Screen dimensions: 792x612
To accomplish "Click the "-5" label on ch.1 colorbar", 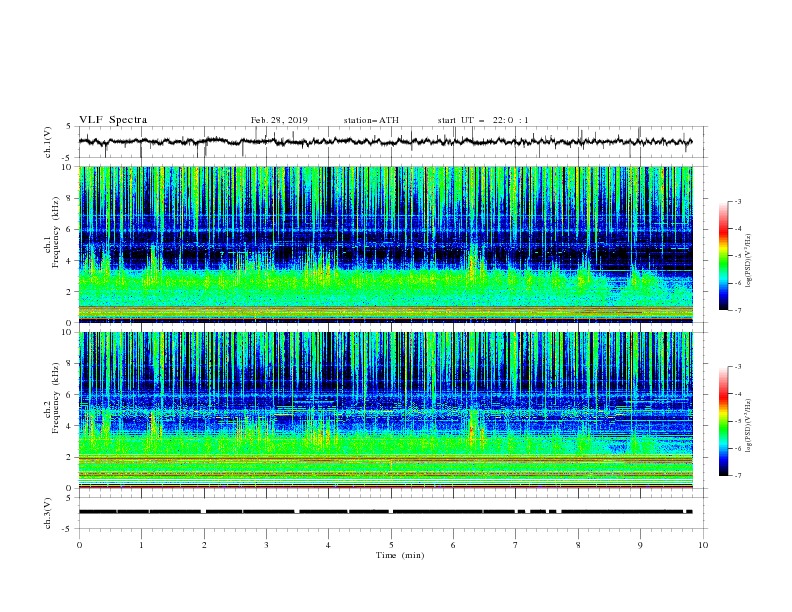I will (x=737, y=256).
